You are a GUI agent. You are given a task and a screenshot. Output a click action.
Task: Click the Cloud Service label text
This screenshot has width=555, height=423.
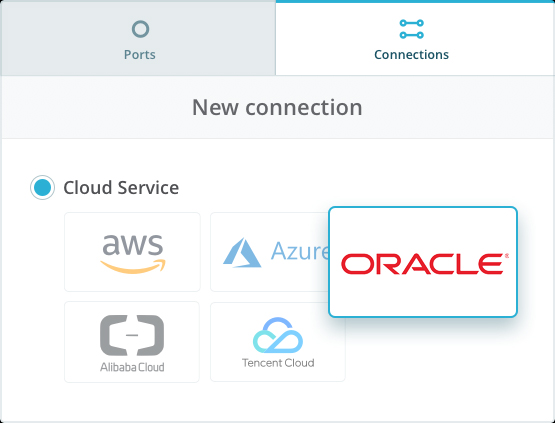(x=121, y=188)
